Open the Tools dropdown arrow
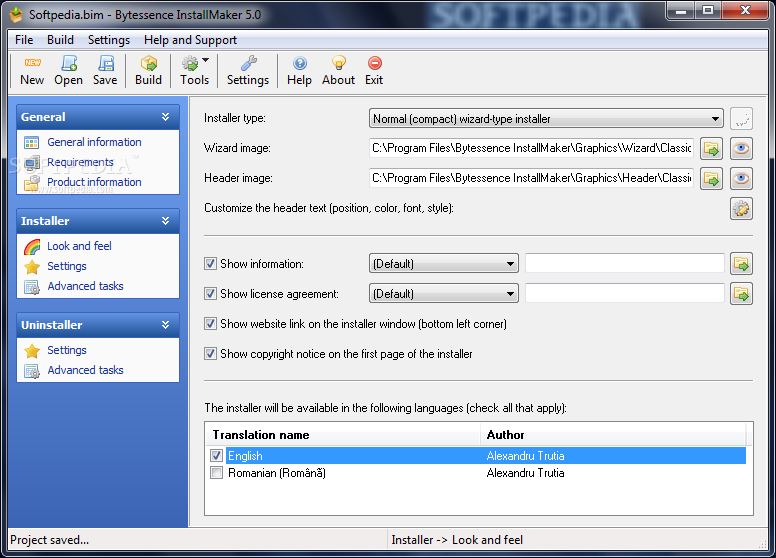This screenshot has height=558, width=776. [x=206, y=60]
